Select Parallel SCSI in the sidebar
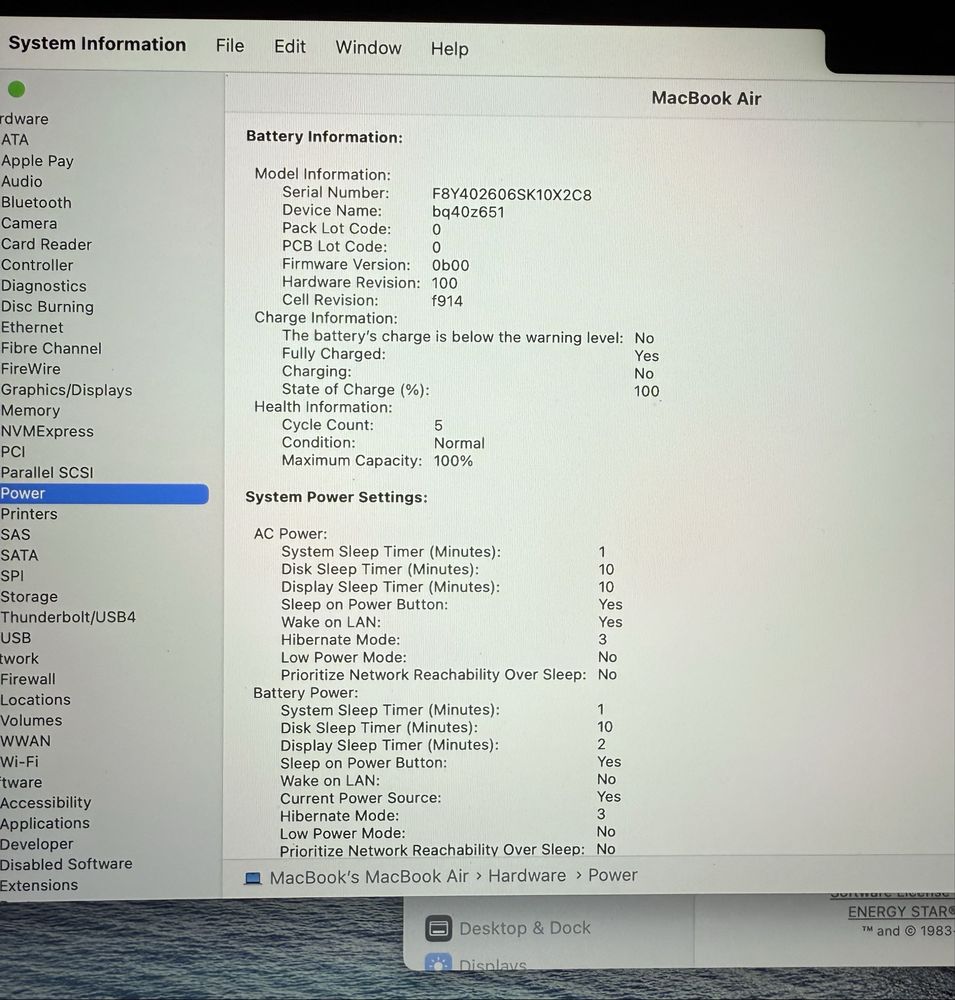The height and width of the screenshot is (1000, 955). point(47,473)
